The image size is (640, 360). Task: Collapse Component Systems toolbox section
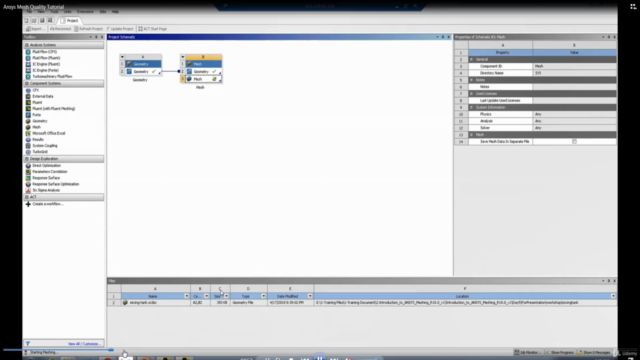[x=27, y=83]
